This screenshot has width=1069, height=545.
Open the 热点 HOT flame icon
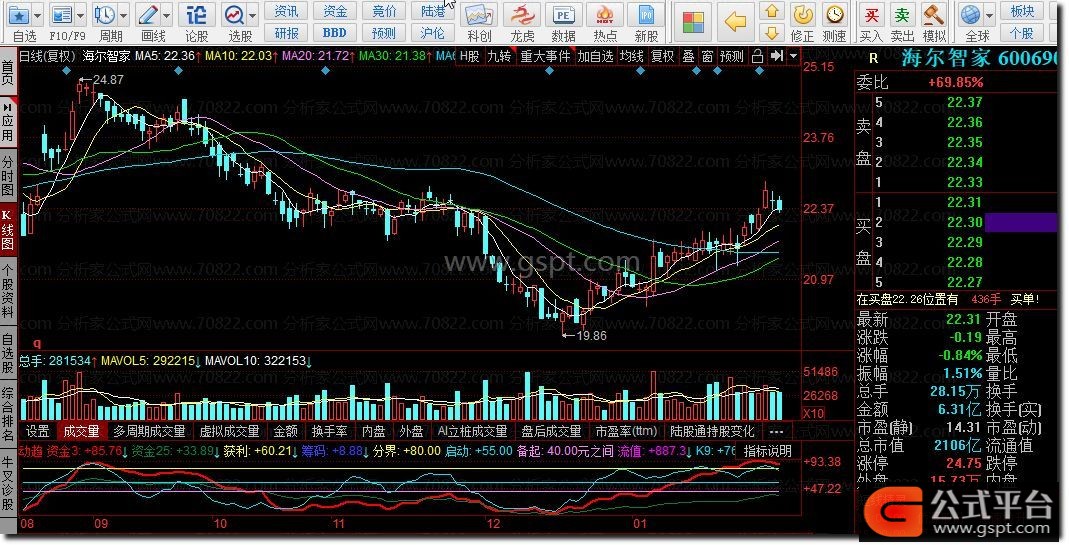pos(605,15)
